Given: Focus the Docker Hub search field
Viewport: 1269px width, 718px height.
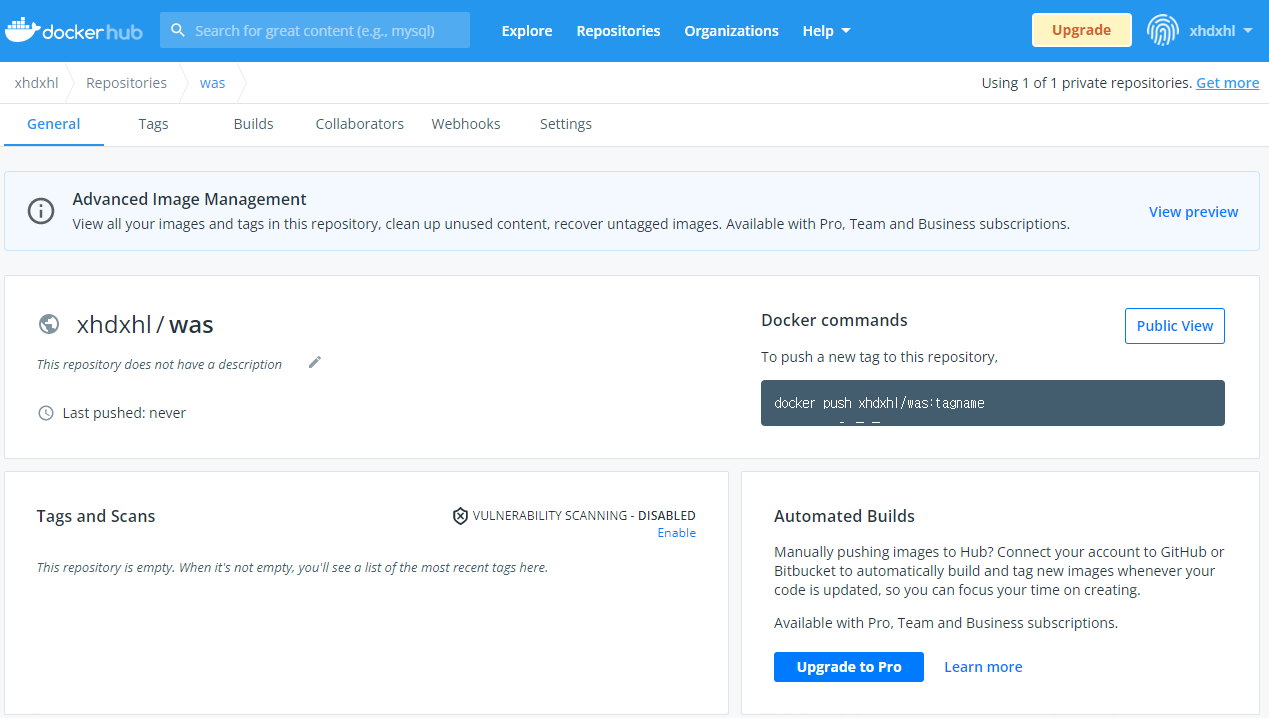Looking at the screenshot, I should (x=315, y=30).
